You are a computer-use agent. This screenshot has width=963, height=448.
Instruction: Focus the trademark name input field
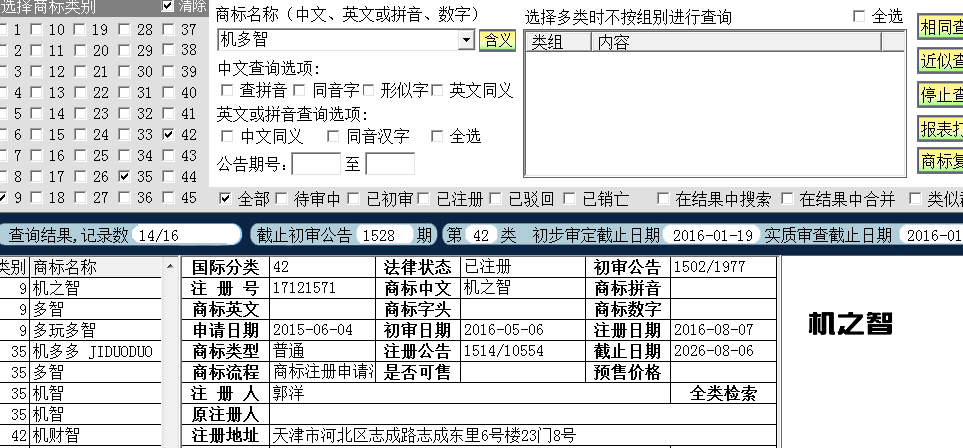coord(340,41)
